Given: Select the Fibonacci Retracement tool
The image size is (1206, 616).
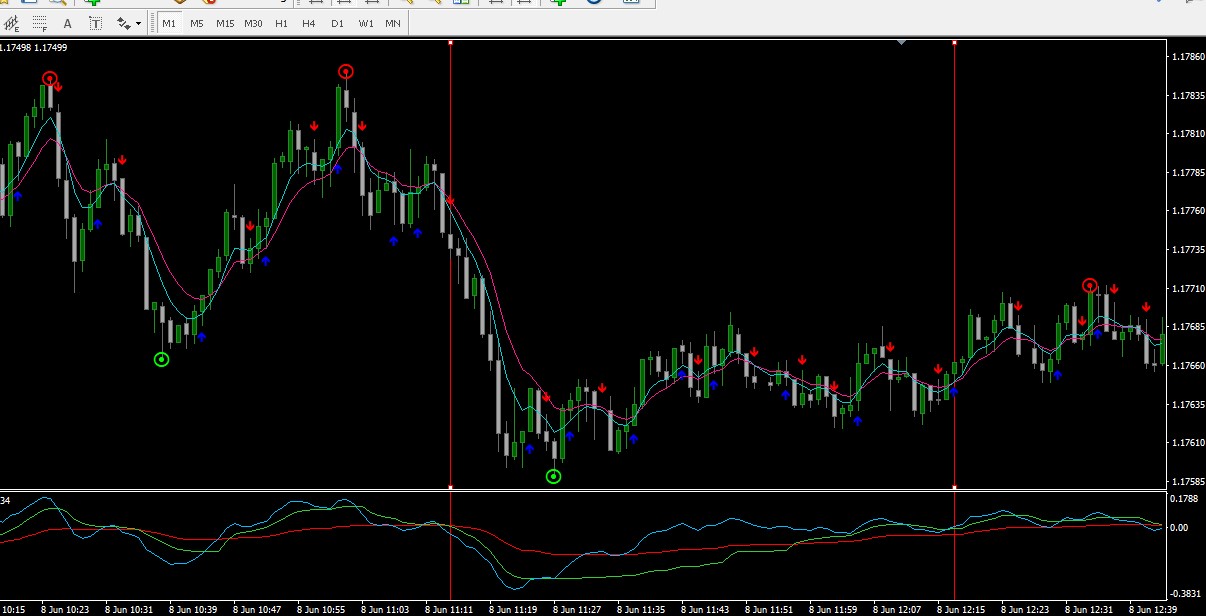Looking at the screenshot, I should 40,22.
